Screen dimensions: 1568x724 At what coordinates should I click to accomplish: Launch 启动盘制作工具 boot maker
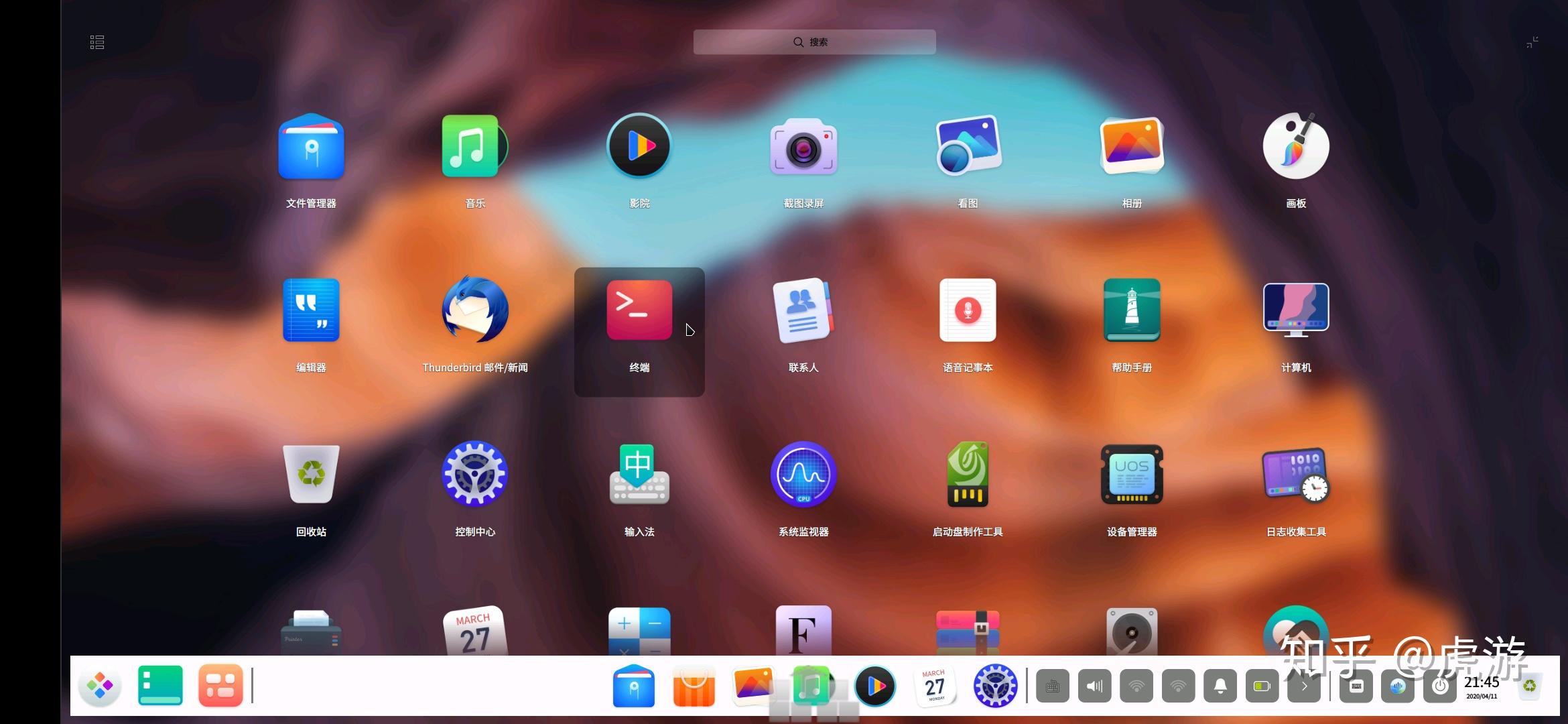[x=968, y=475]
